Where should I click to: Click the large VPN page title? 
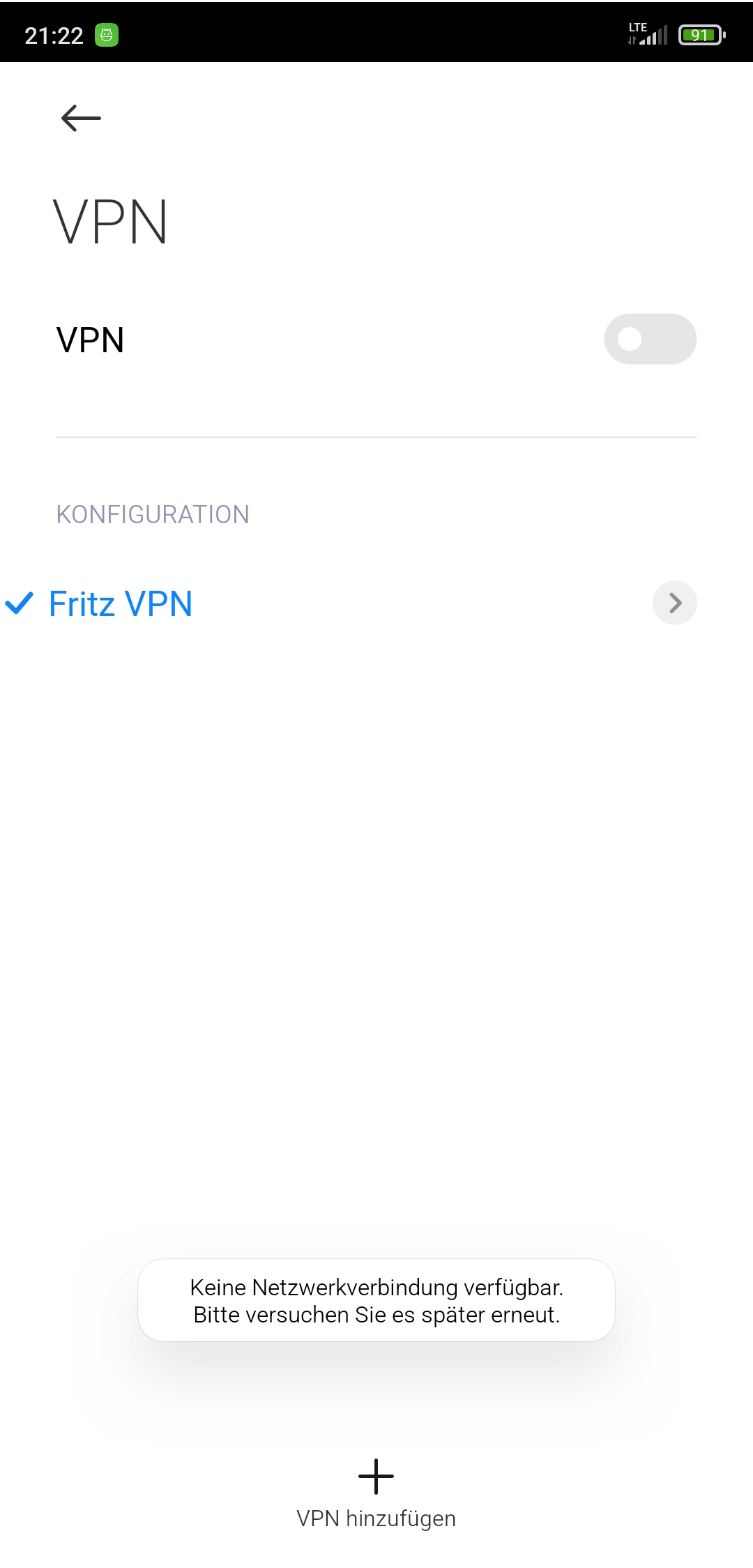[110, 222]
